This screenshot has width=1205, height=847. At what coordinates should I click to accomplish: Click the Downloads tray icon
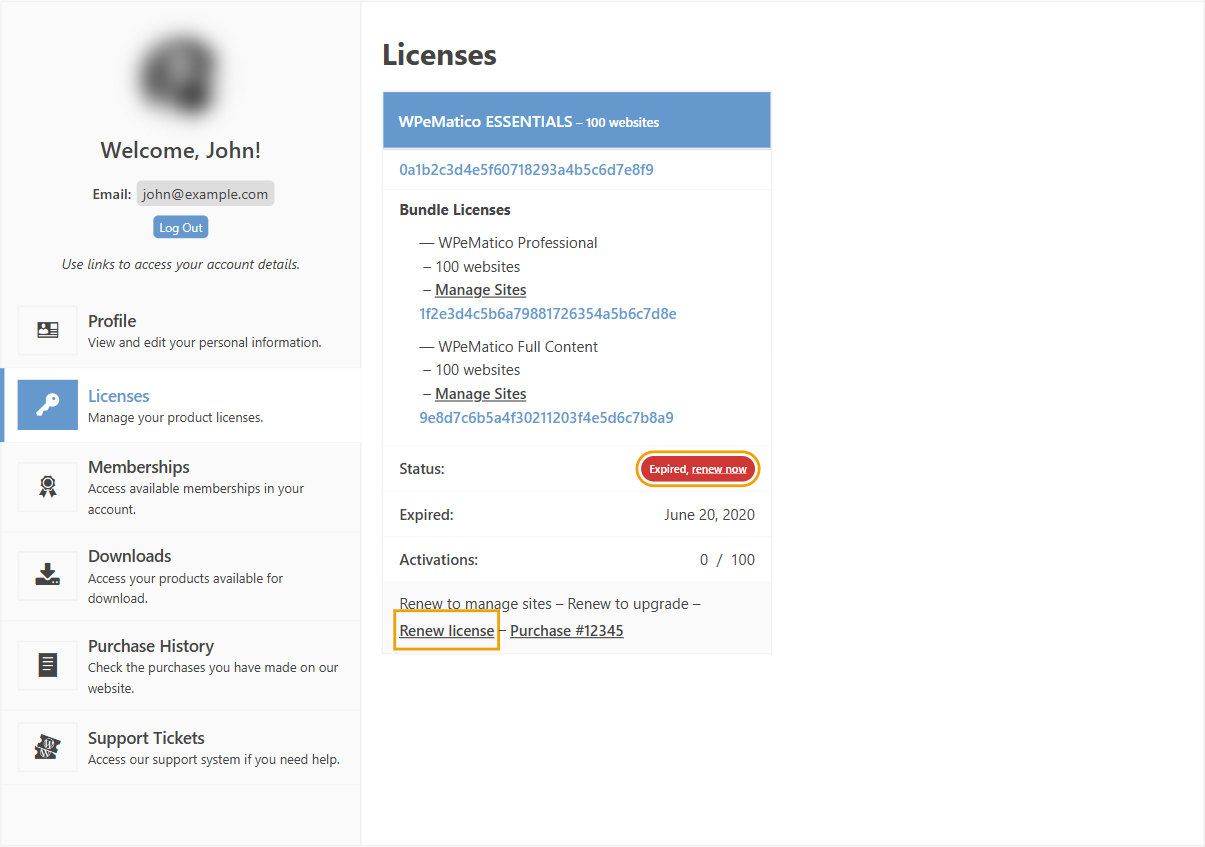[x=48, y=576]
